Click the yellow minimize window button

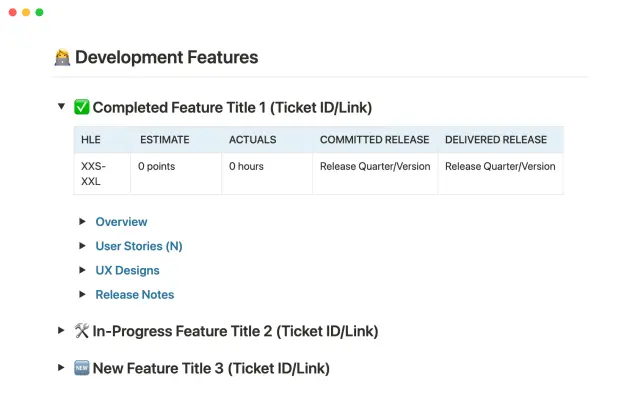click(26, 12)
